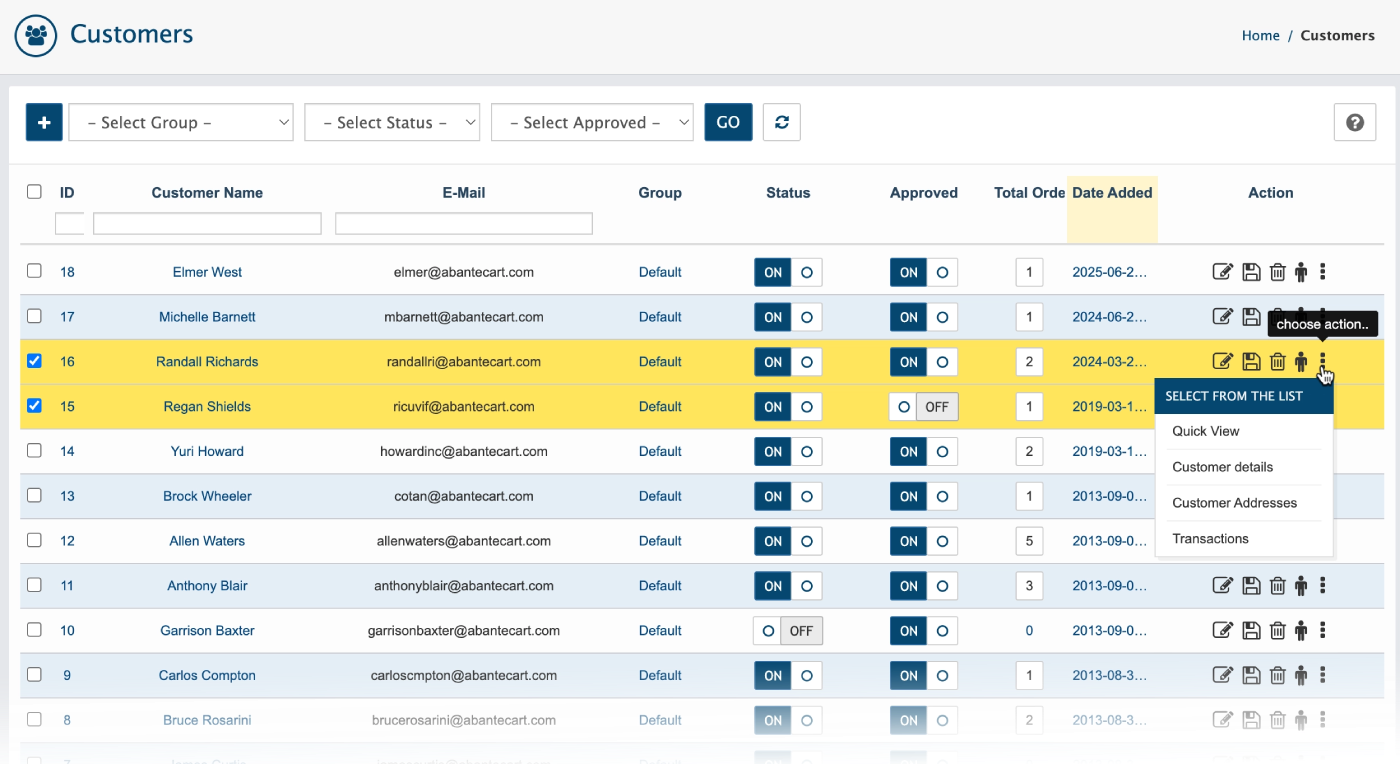Click total orders field for Allen Waters
Screen dimensions: 1400x764
(1029, 541)
